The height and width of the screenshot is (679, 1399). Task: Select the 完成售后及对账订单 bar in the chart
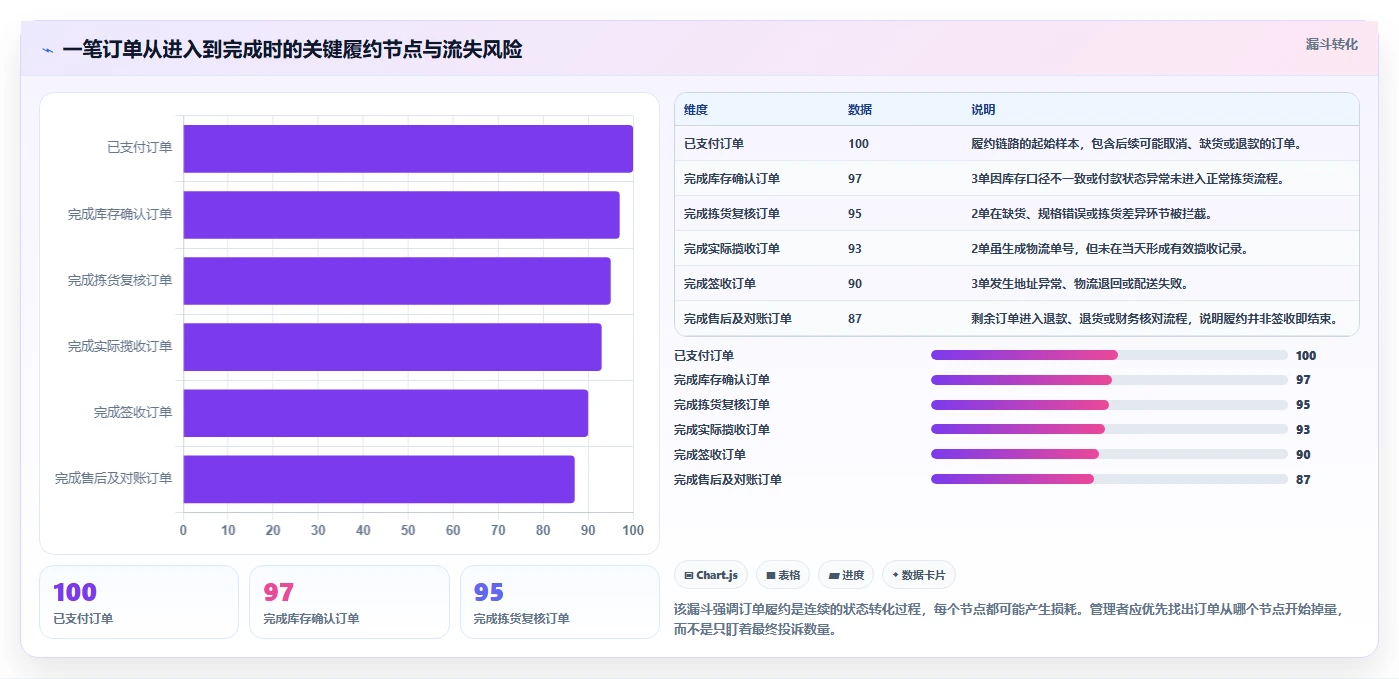(x=379, y=478)
